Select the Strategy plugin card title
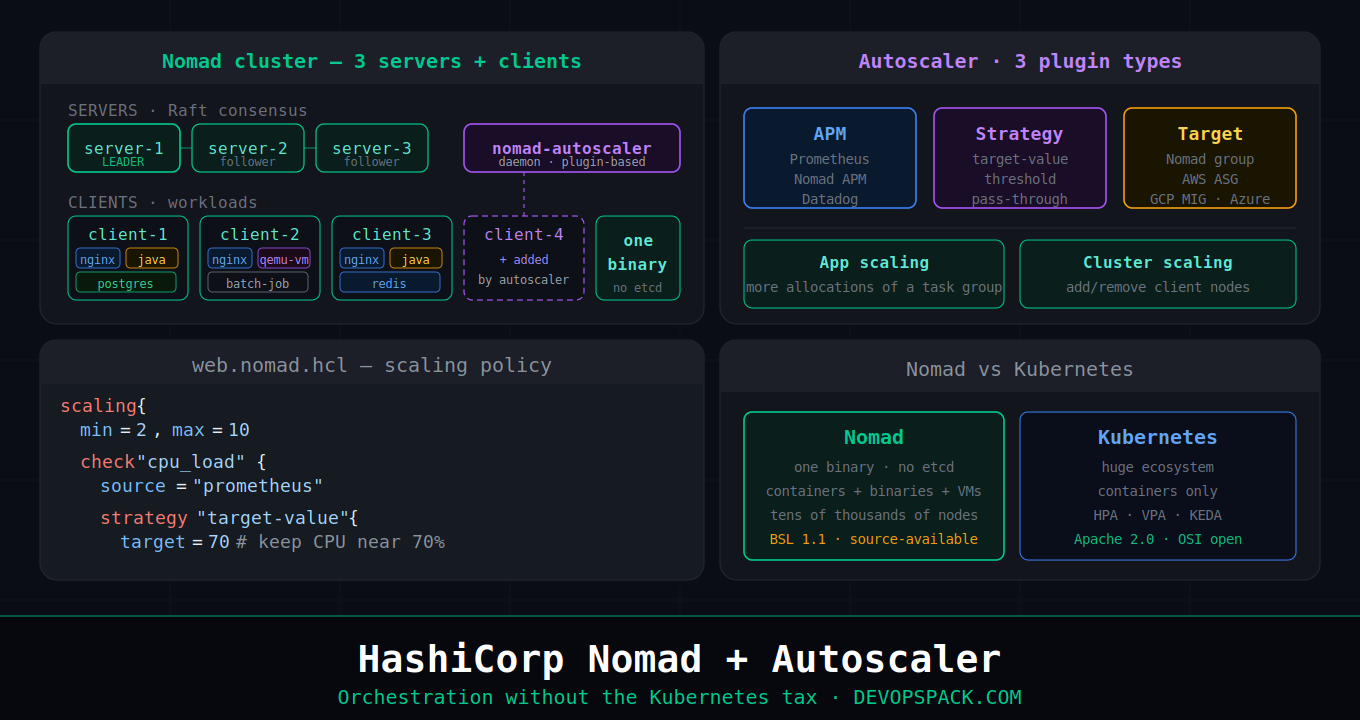This screenshot has width=1360, height=720. 1020,134
